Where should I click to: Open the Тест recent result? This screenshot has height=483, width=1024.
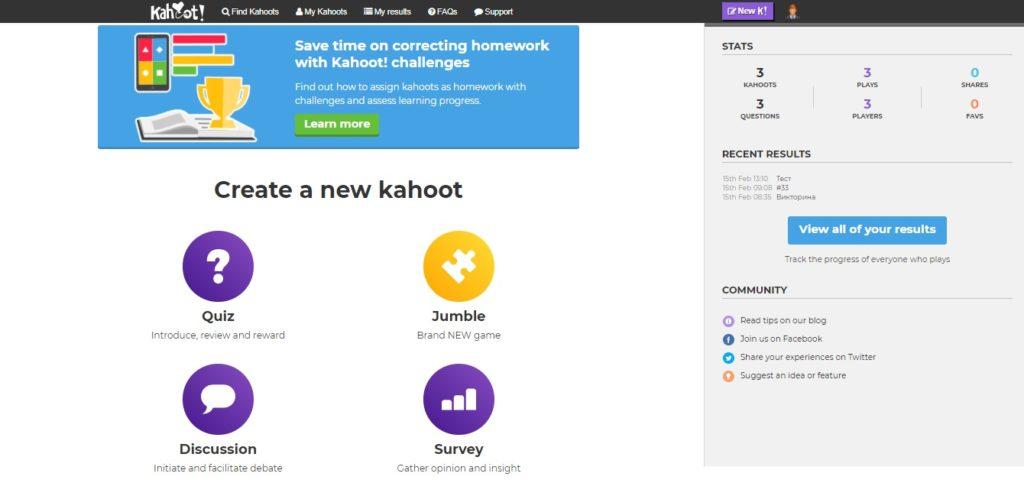[x=784, y=178]
